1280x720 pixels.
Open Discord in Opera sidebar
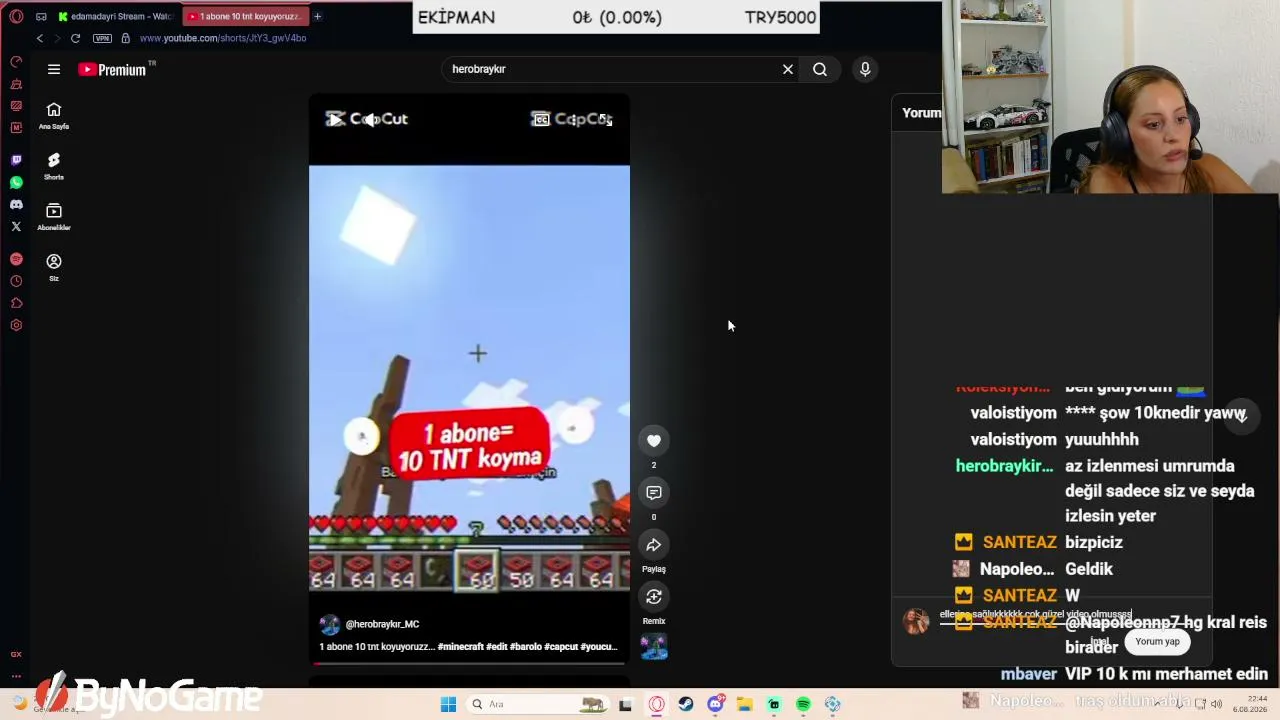click(16, 205)
